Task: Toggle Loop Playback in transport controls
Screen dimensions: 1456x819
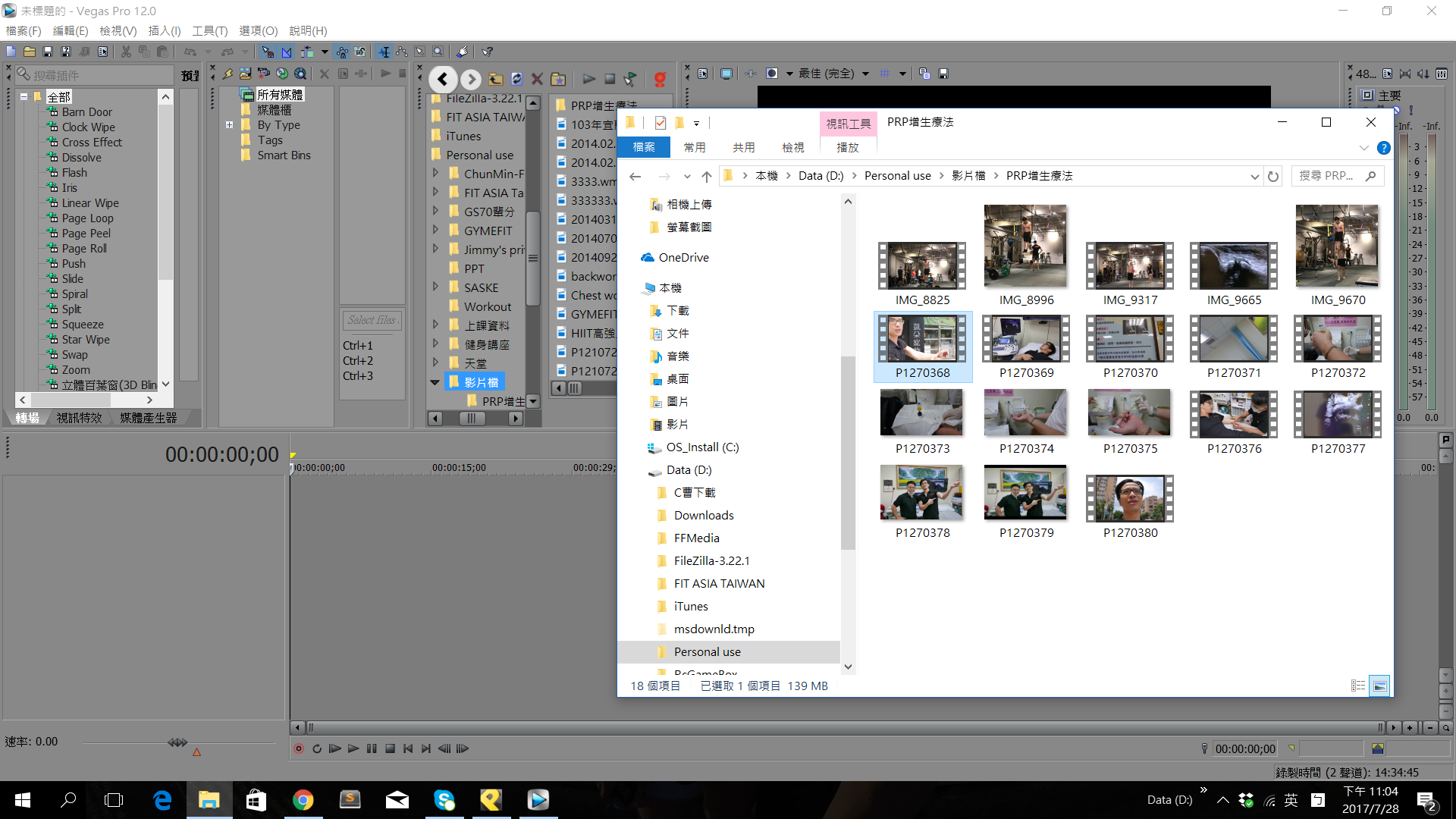Action: [x=317, y=748]
